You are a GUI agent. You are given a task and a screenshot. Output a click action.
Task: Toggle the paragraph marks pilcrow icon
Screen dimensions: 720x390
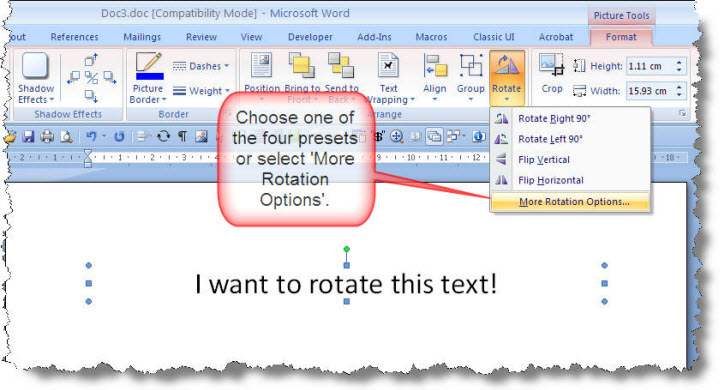(x=182, y=136)
